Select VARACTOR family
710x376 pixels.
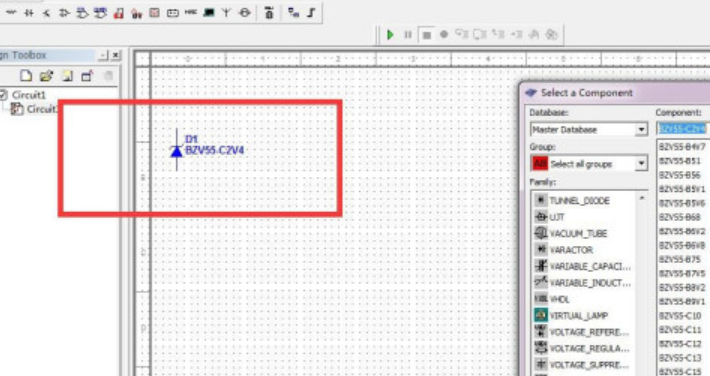pyautogui.click(x=571, y=250)
